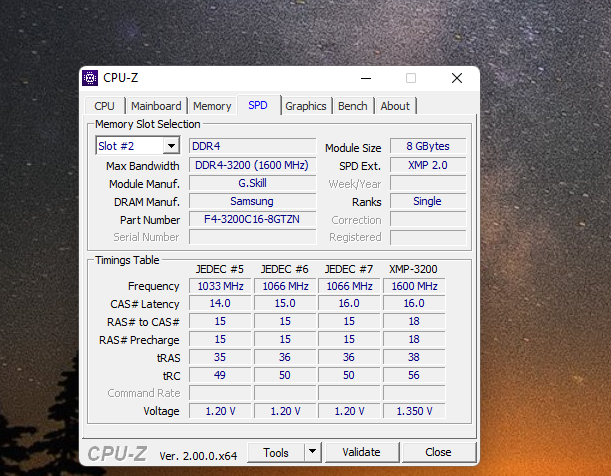Select the Max Bandwidth DDR4-3200 value
The height and width of the screenshot is (476, 611).
(x=253, y=165)
